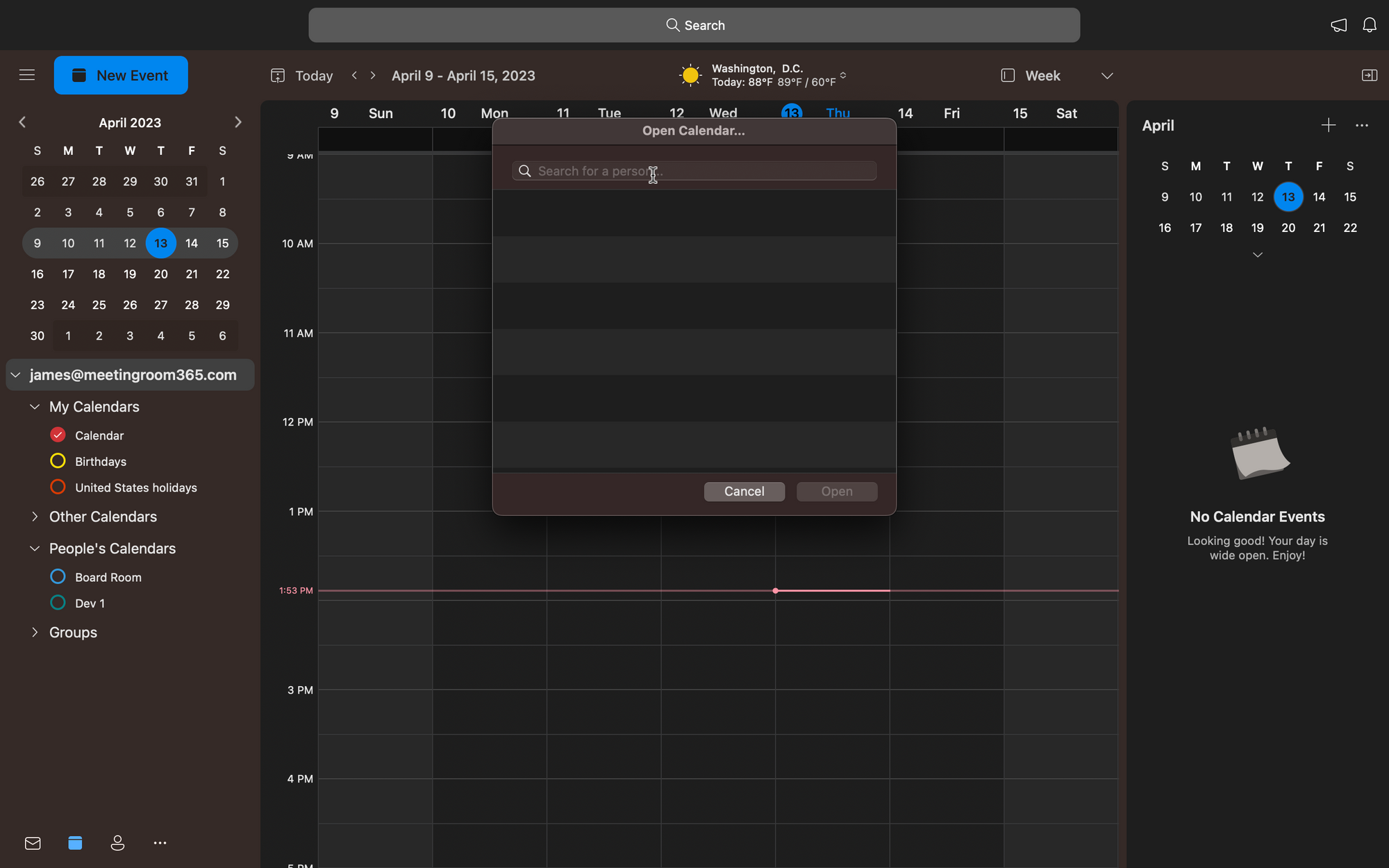Click the 1:53 PM current time marker
This screenshot has height=868, width=1389.
296,590
